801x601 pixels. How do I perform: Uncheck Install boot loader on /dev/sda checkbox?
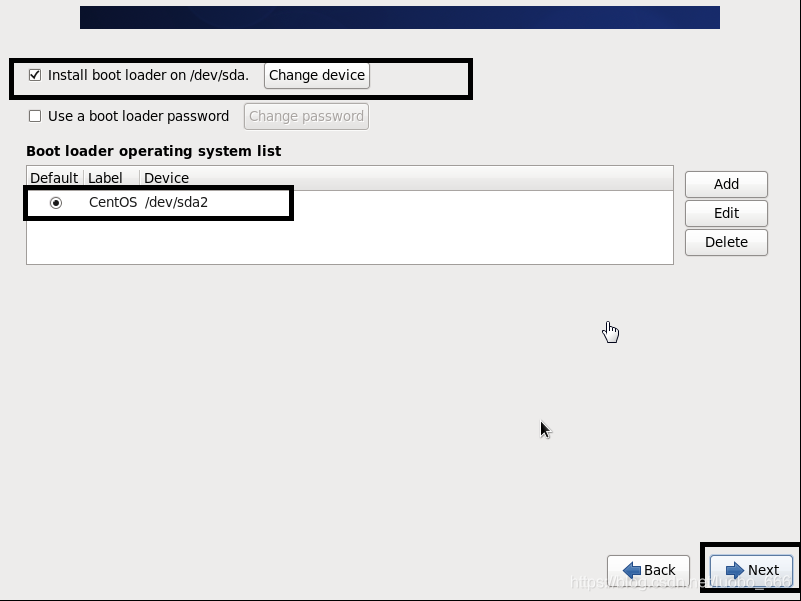pyautogui.click(x=35, y=75)
